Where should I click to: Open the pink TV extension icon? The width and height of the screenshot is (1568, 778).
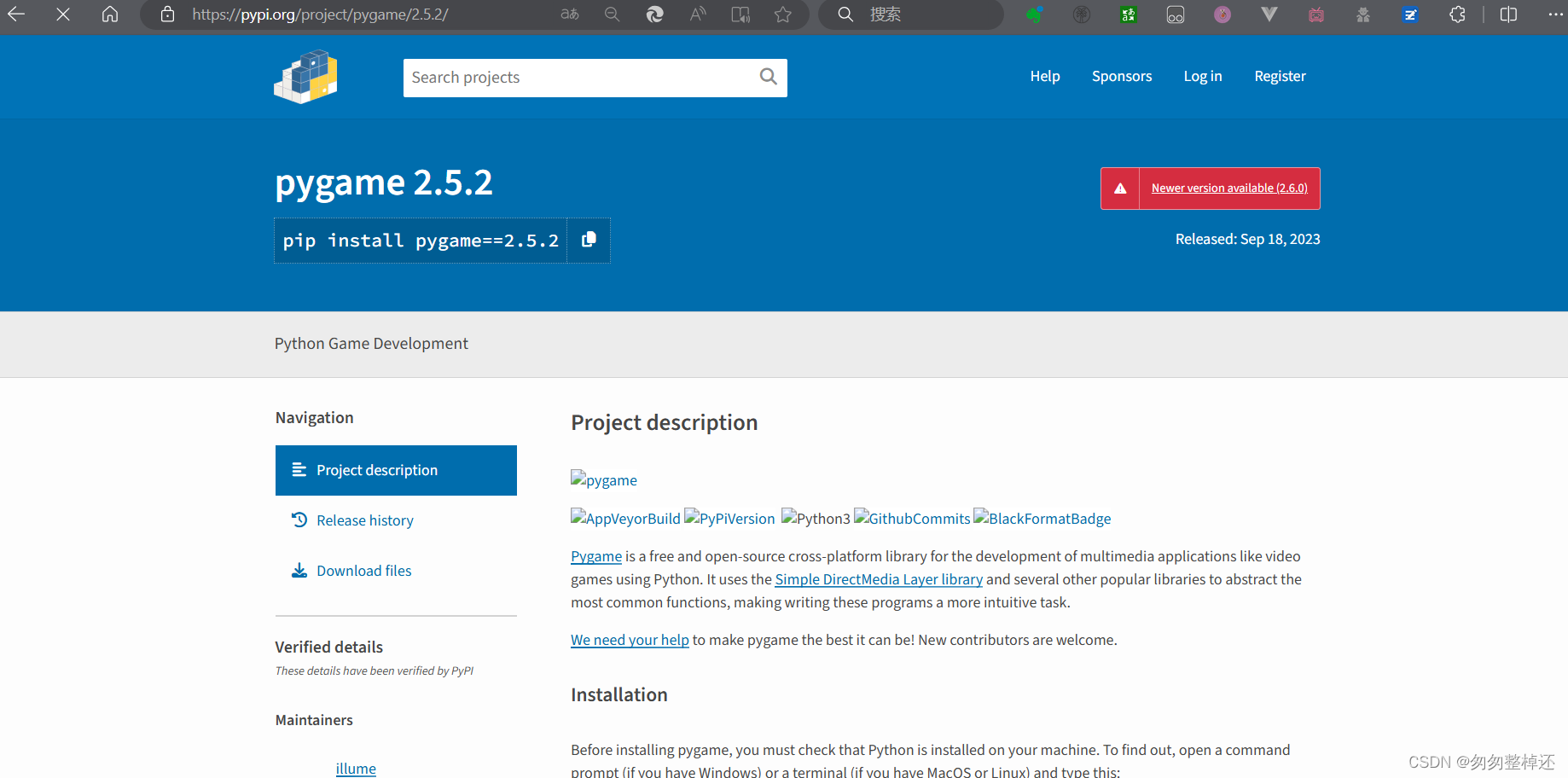(x=1316, y=15)
